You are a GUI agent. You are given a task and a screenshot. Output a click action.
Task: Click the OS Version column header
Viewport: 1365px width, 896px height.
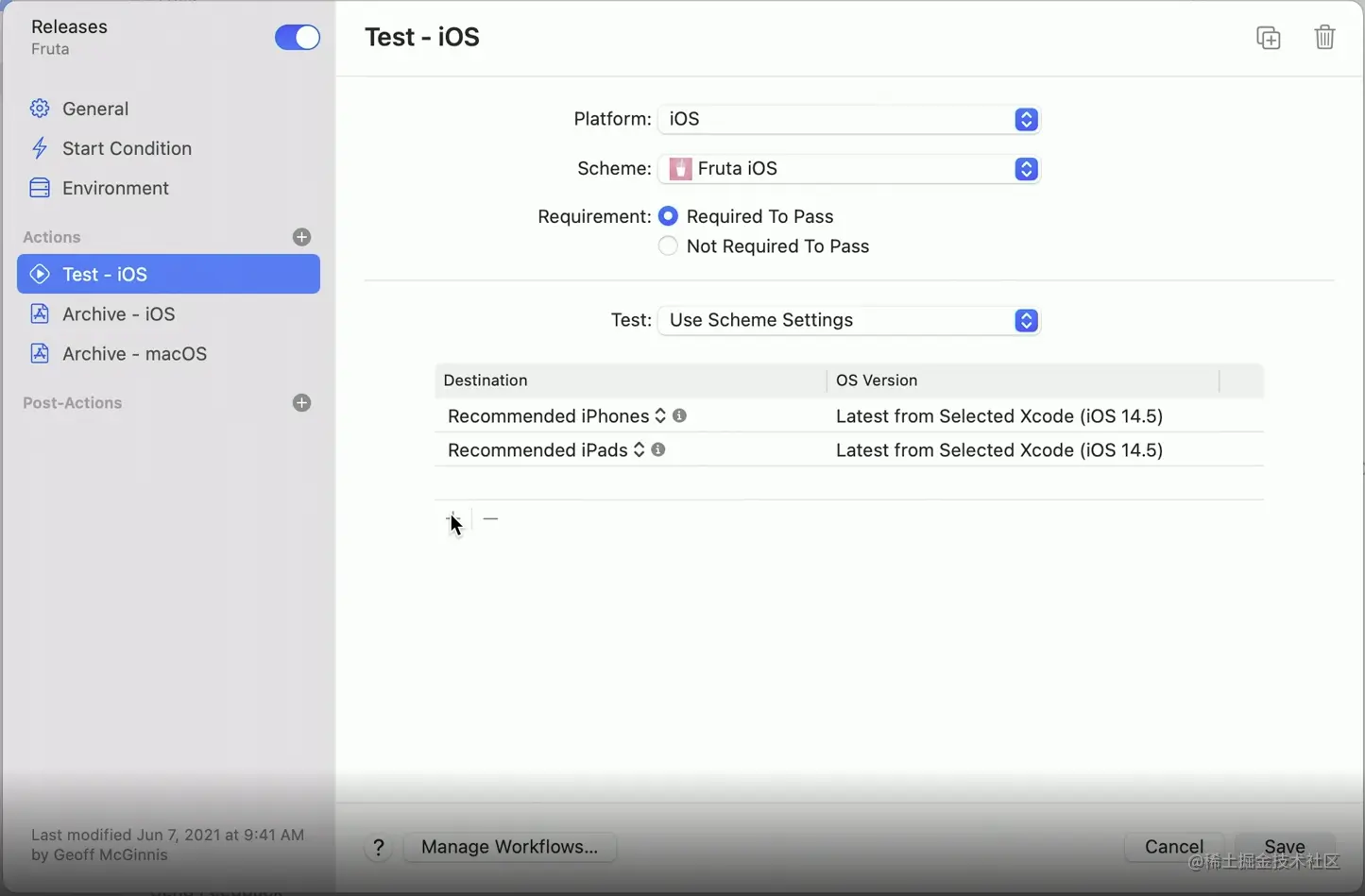click(x=1023, y=380)
